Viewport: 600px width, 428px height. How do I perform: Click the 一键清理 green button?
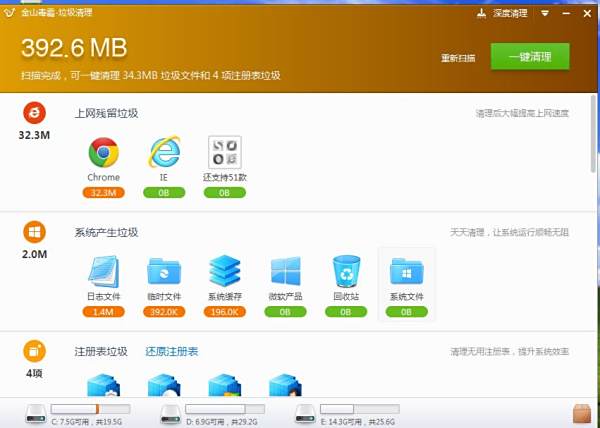coord(530,57)
